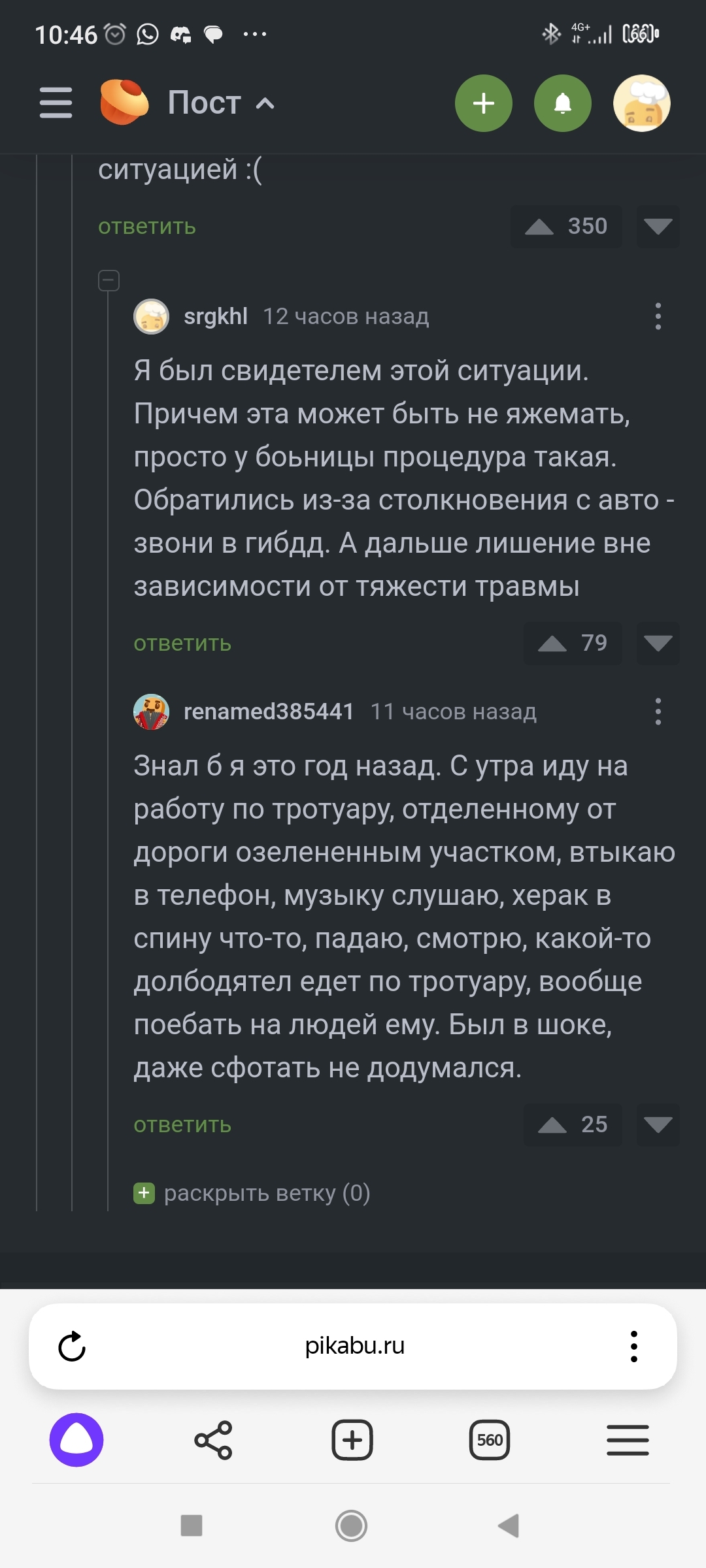Upvote the comment with 350 rating

(x=540, y=227)
